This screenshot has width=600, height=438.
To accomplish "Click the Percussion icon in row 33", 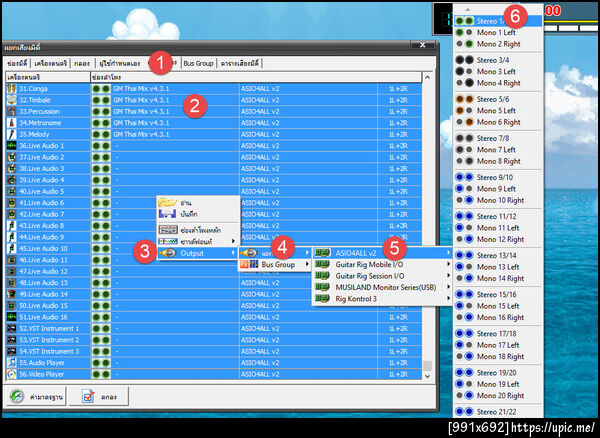I will pyautogui.click(x=11, y=112).
